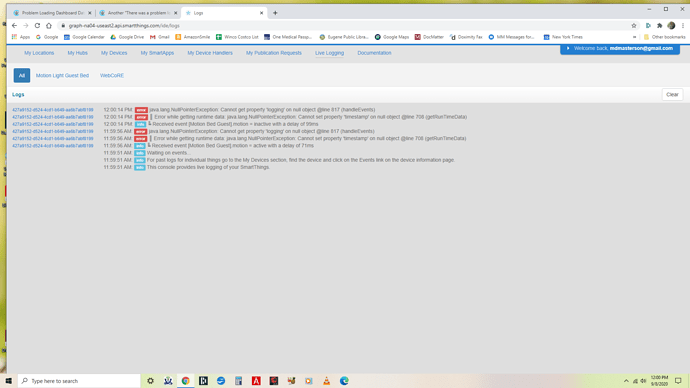Open the Doximity Fax bookmark
This screenshot has width=690, height=388.
coord(466,37)
